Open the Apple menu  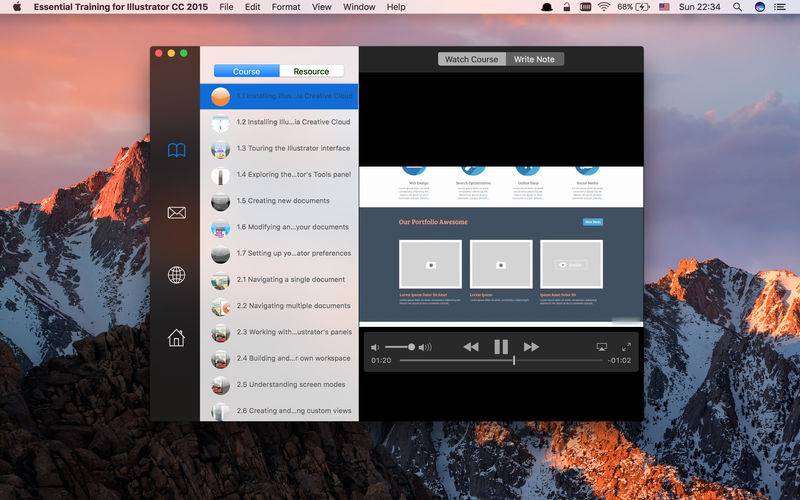point(17,7)
